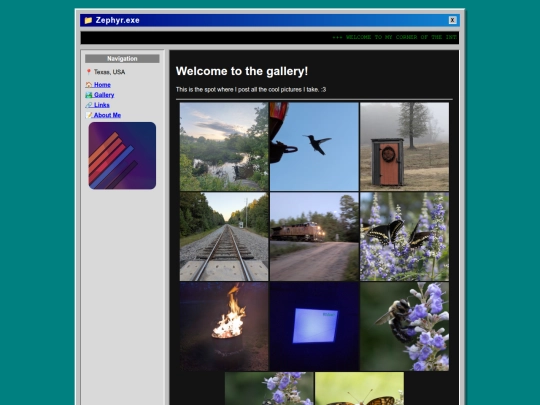540x405 pixels.
Task: Open the black swallowtail butterflies photo
Action: click(x=404, y=237)
